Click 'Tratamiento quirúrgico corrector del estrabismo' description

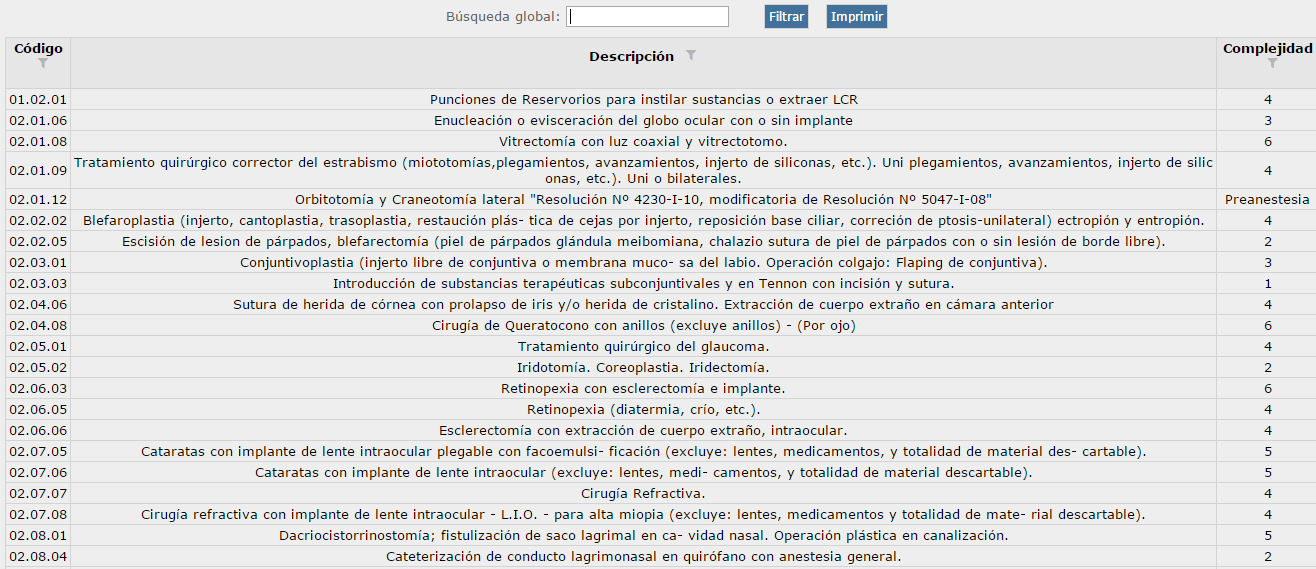tap(644, 171)
